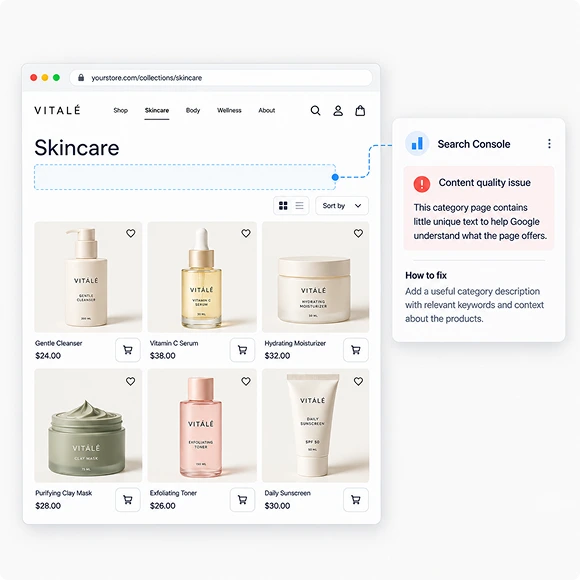The height and width of the screenshot is (580, 580).
Task: Click the Vitamin C Serum product name
Action: click(174, 343)
